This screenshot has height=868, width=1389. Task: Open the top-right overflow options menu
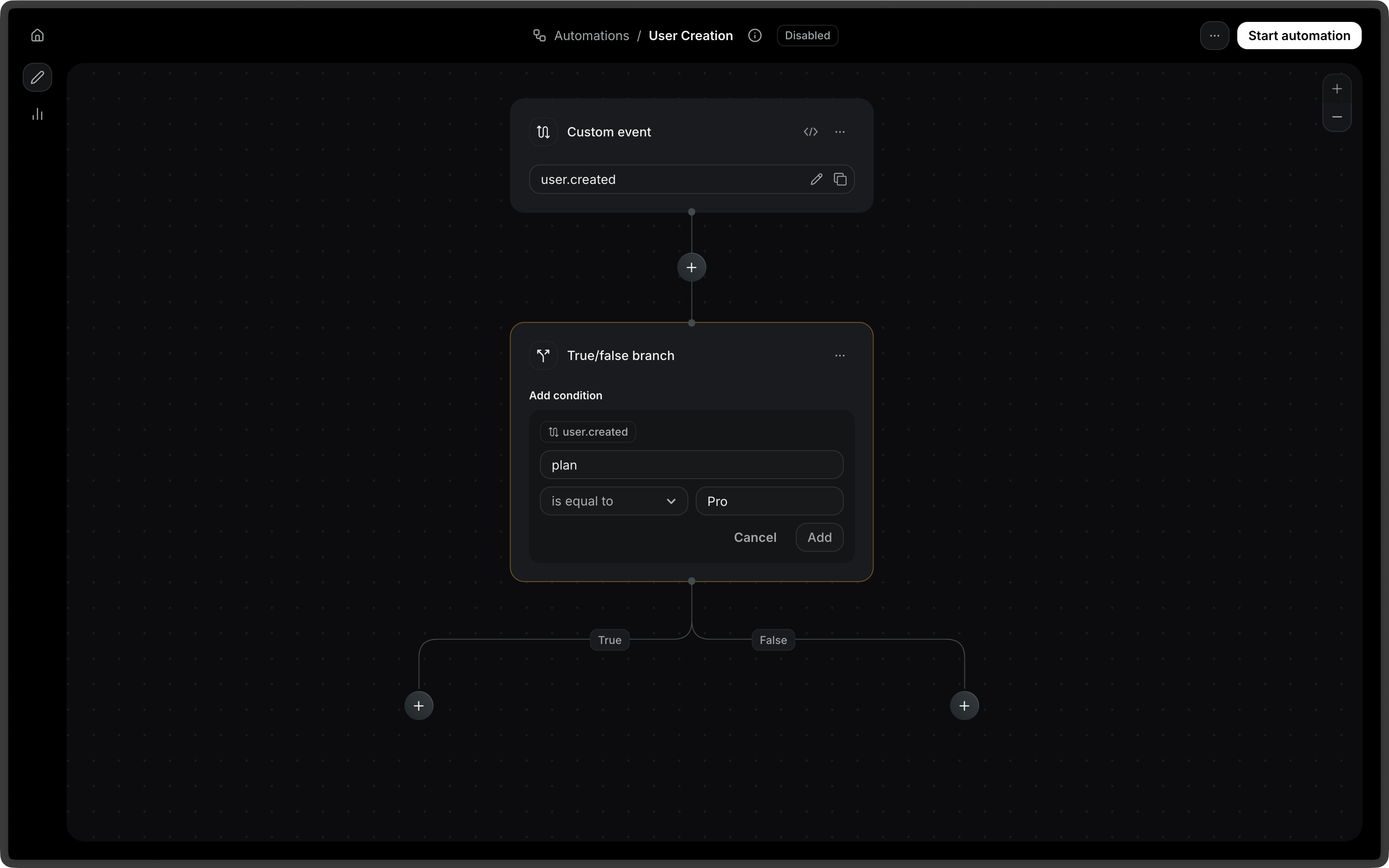(x=1214, y=35)
